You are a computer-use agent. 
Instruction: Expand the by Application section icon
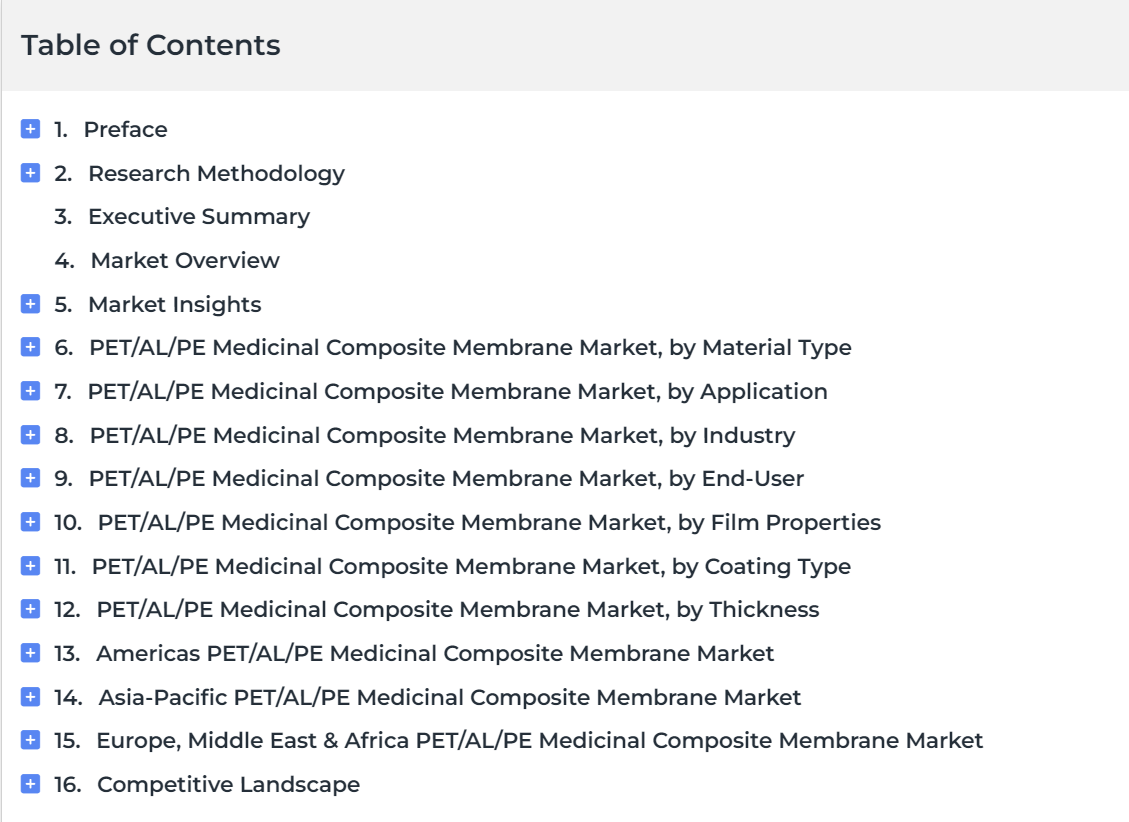30,391
